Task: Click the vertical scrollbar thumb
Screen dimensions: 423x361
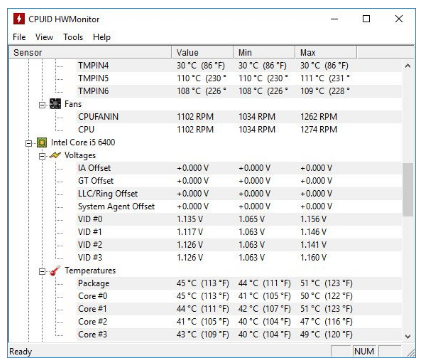Action: pos(408,189)
